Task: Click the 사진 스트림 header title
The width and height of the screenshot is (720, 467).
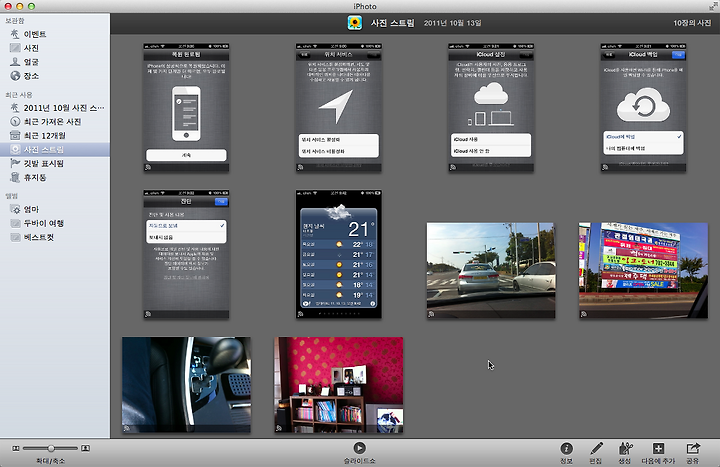Action: coord(392,23)
